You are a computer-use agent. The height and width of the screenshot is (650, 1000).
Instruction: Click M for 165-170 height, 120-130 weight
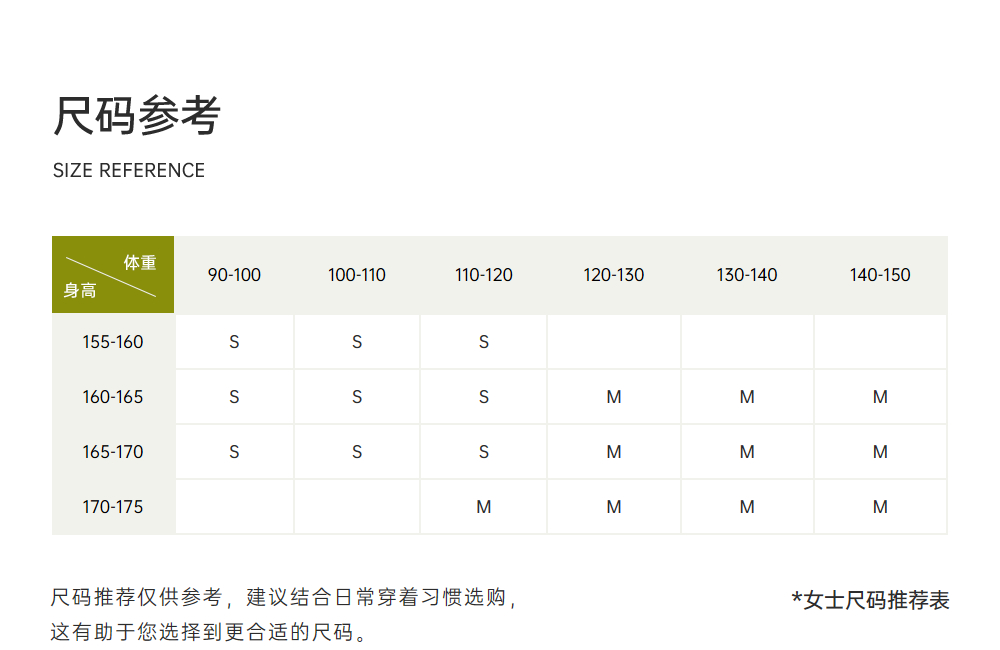click(614, 452)
